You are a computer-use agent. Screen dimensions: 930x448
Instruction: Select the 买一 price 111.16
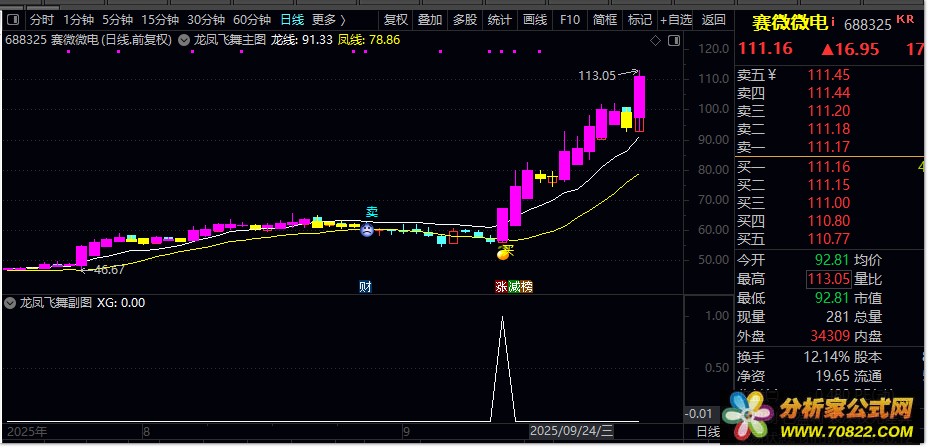(829, 167)
